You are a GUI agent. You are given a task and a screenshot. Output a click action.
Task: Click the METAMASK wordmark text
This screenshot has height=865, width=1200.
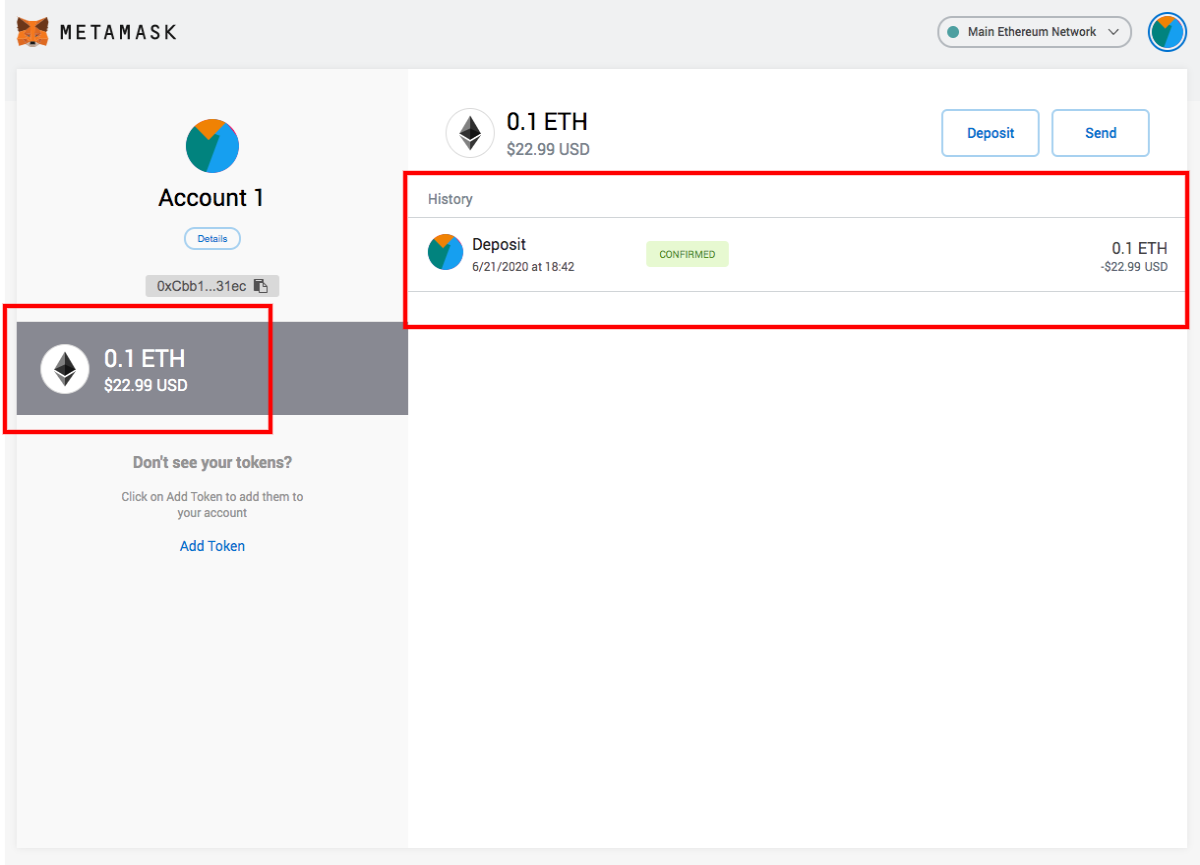coord(118,32)
